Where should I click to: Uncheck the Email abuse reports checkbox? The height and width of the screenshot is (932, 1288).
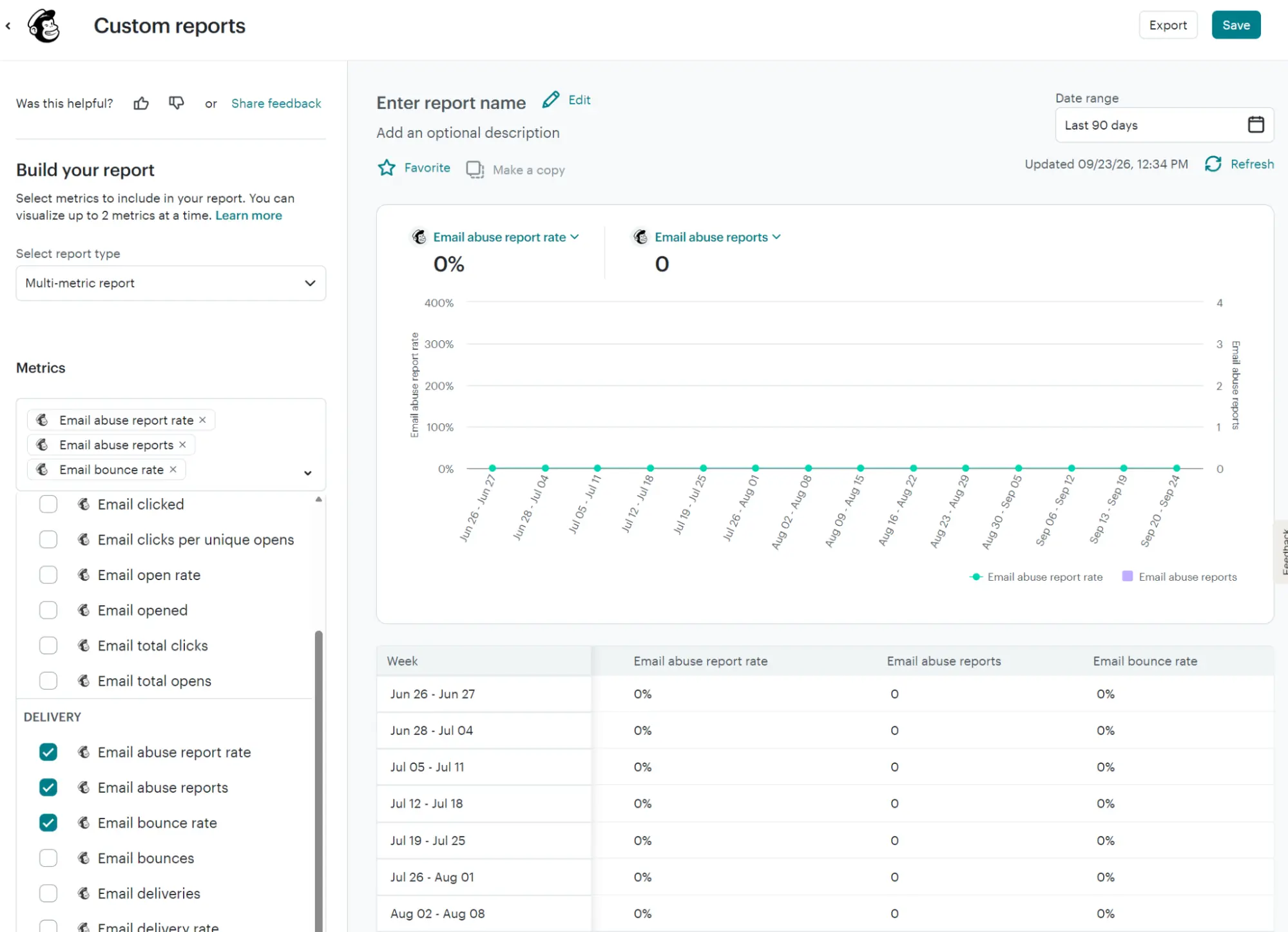48,787
